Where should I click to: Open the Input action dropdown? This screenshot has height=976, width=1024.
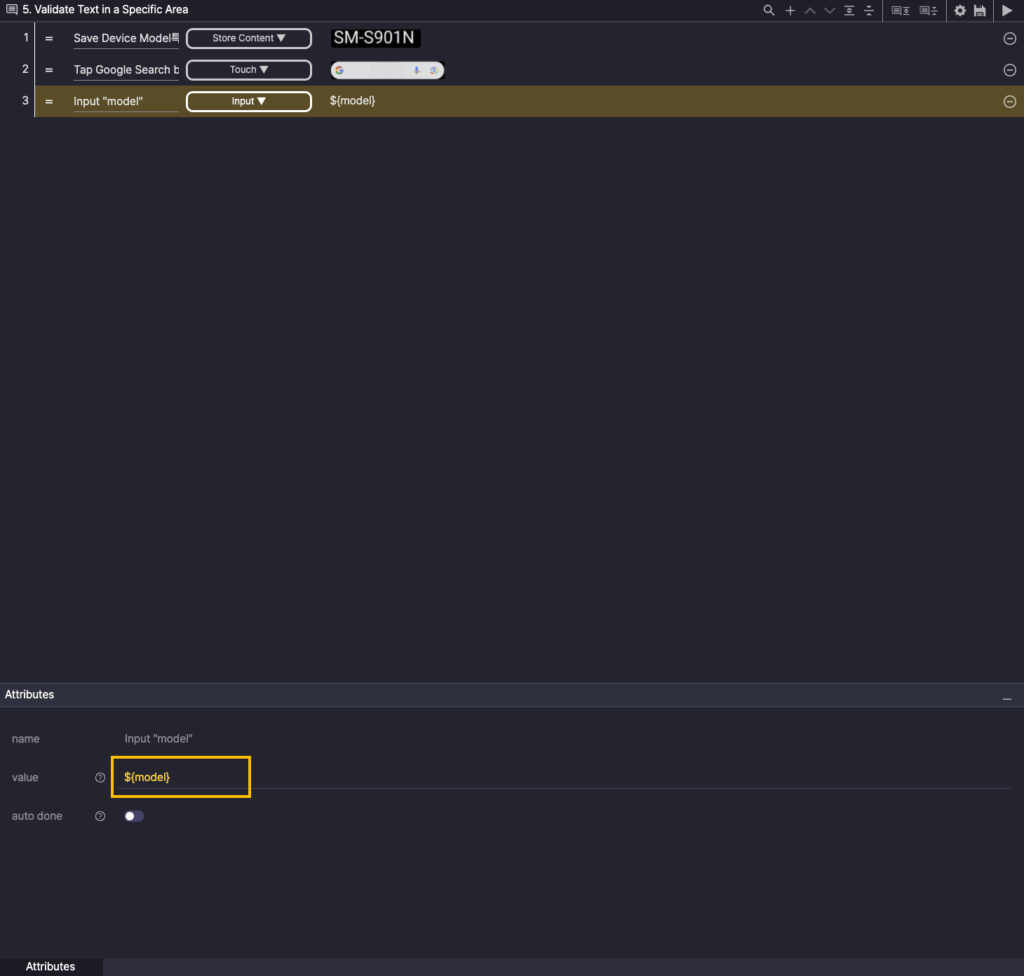click(249, 101)
